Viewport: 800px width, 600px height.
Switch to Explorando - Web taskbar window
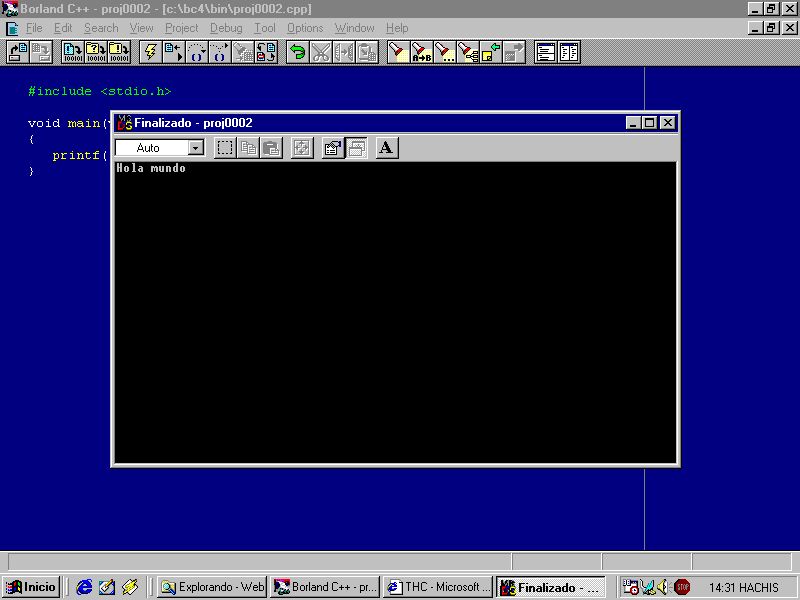tap(212, 587)
